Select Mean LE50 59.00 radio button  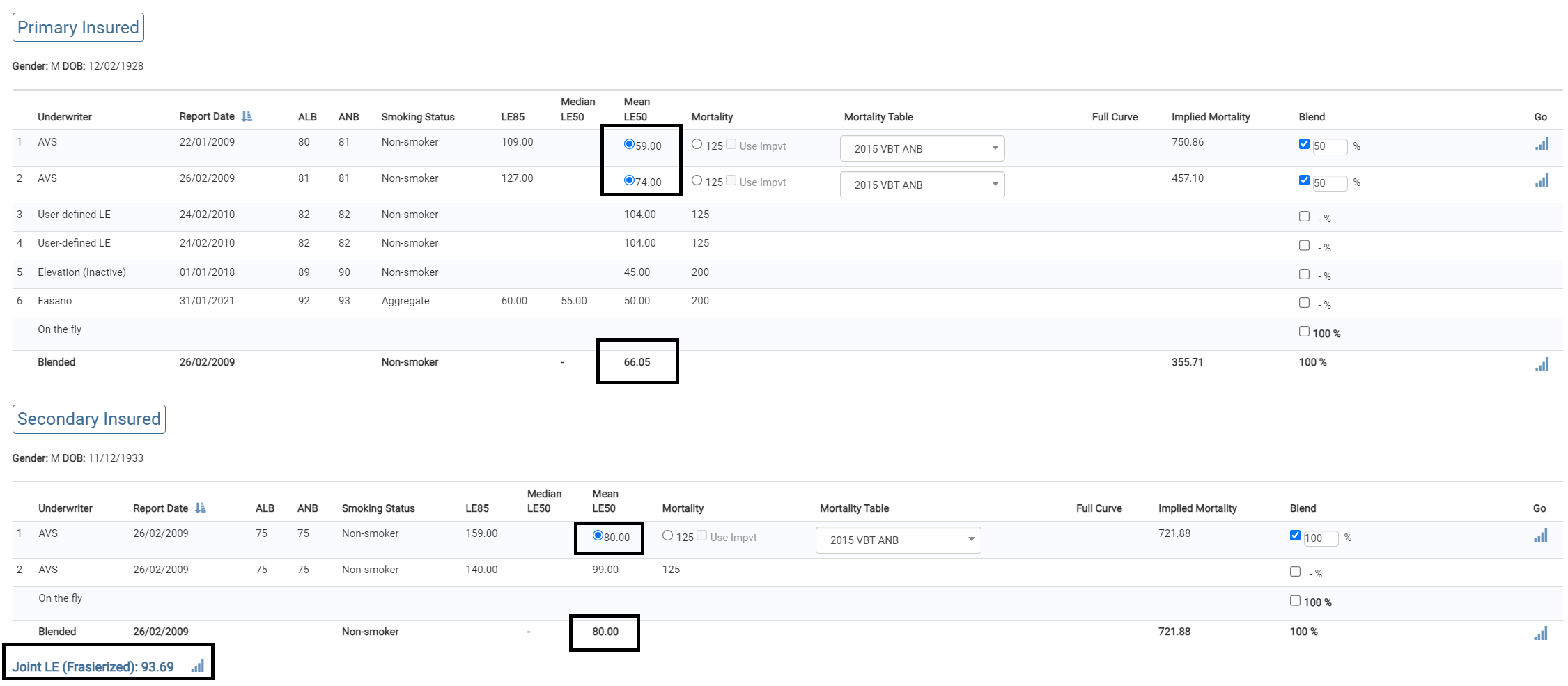tap(629, 144)
